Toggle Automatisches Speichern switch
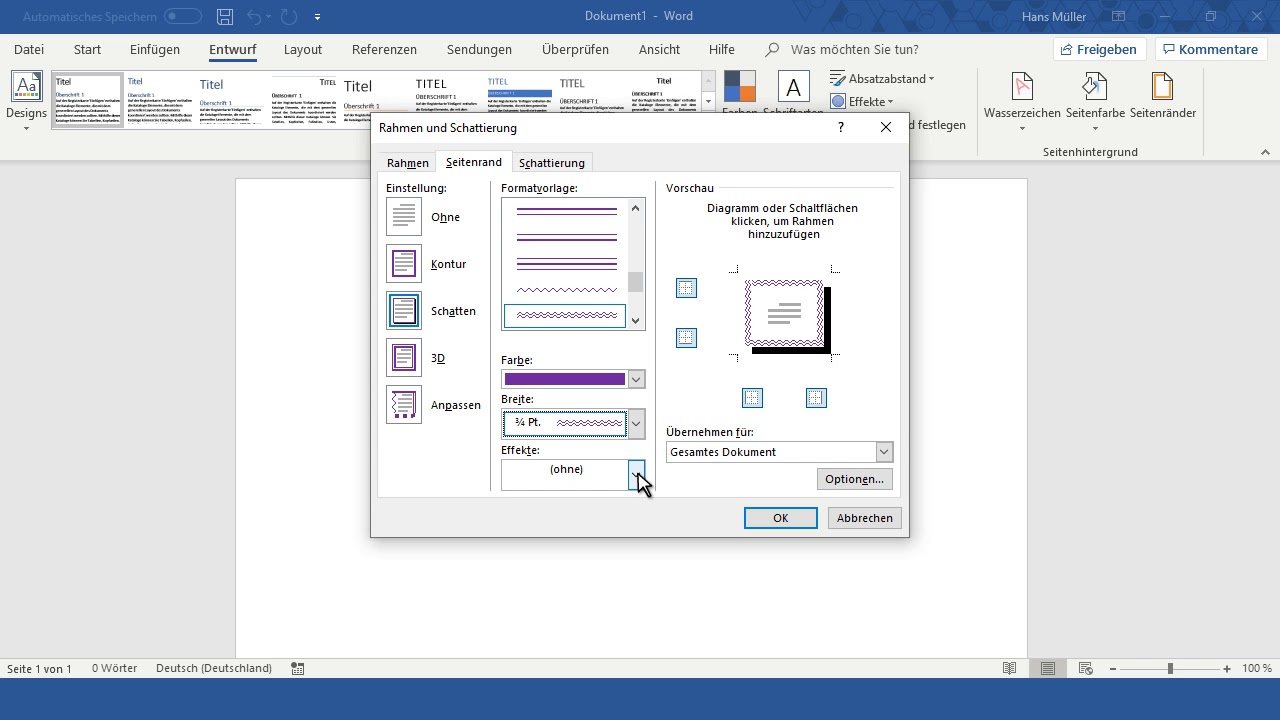Viewport: 1280px width, 720px height. coord(182,17)
